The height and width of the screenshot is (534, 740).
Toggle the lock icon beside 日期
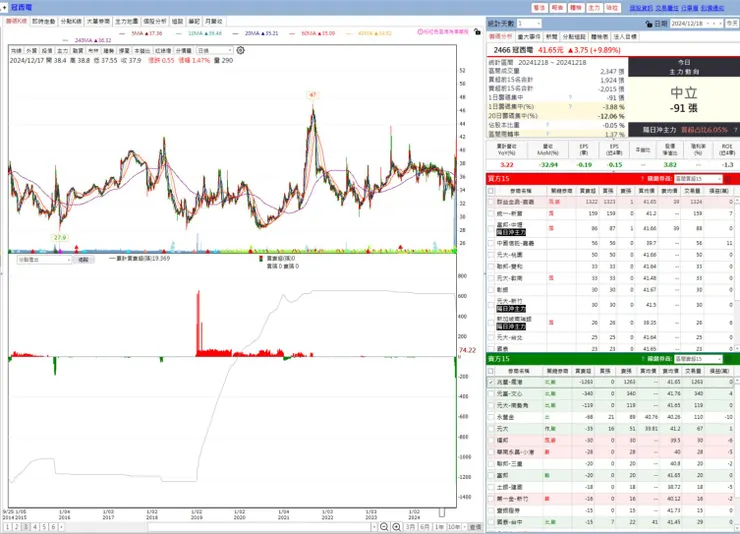pos(648,24)
